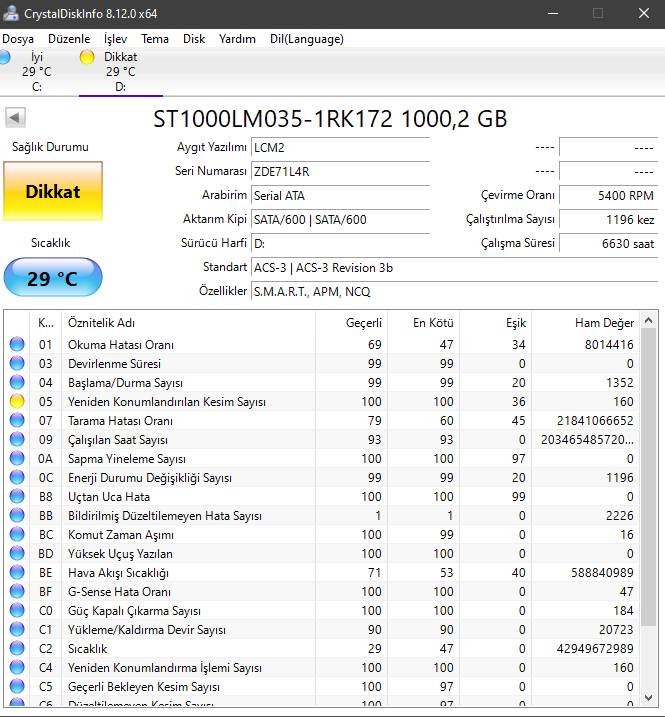This screenshot has width=665, height=717.
Task: Open the Disk menu
Action: pyautogui.click(x=194, y=39)
